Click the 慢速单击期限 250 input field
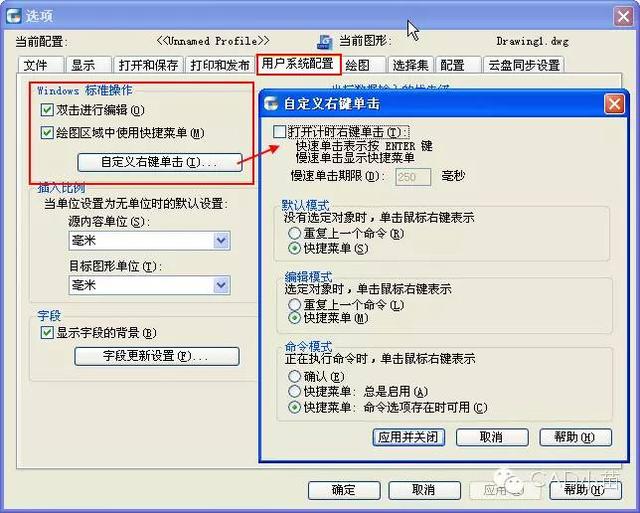This screenshot has width=640, height=513. [413, 177]
